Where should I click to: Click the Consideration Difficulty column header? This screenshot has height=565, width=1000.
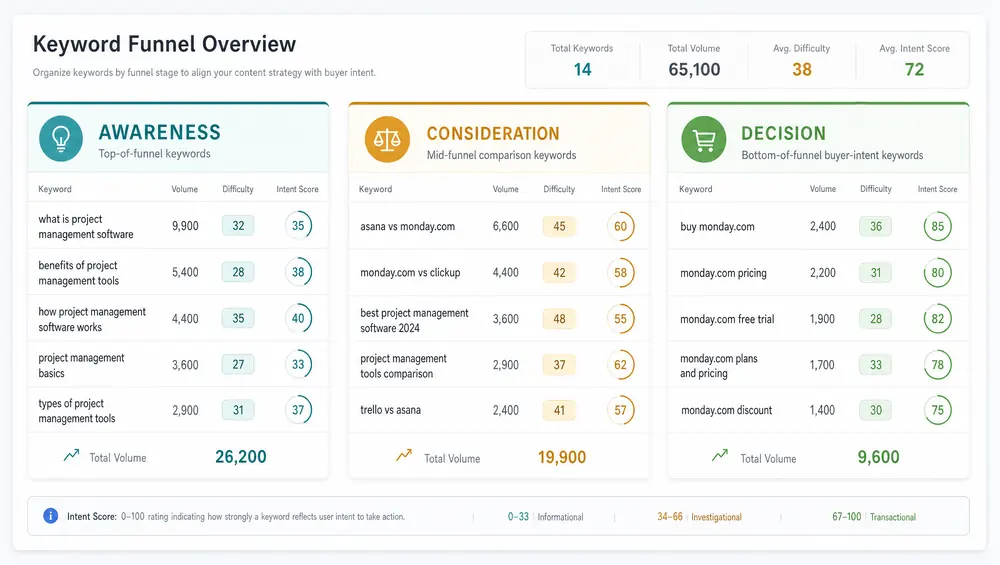point(559,189)
